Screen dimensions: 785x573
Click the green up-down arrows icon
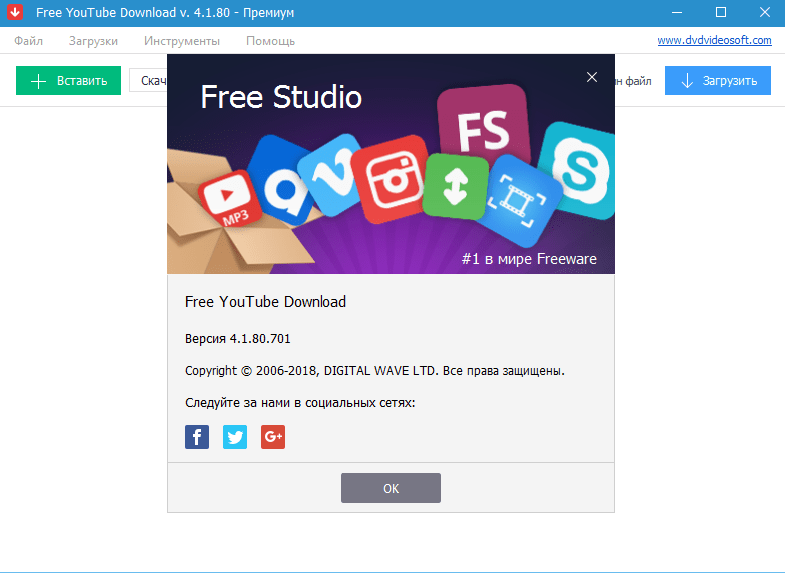click(454, 186)
